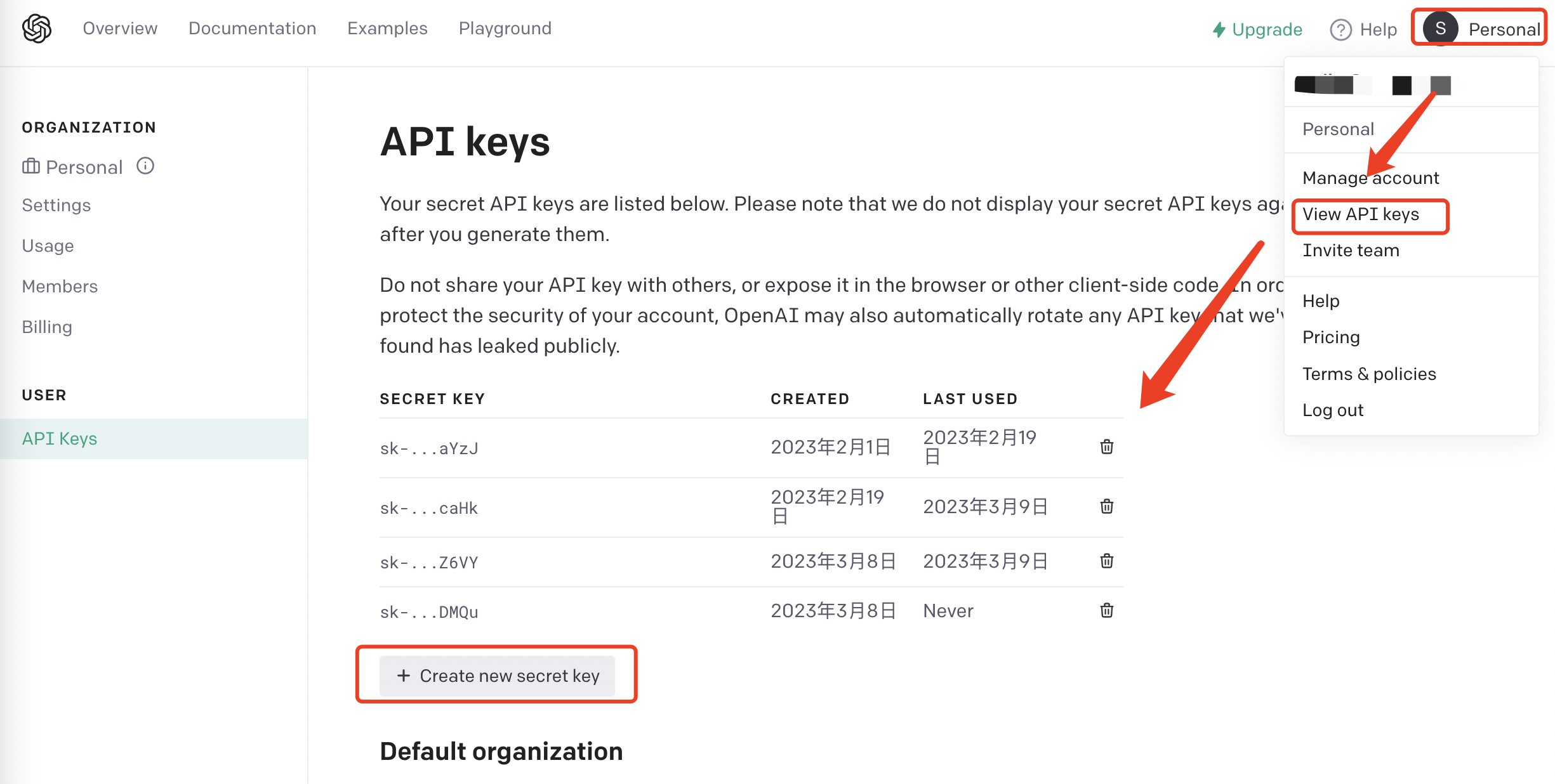1555x784 pixels.
Task: Open Usage from the sidebar
Action: click(x=48, y=245)
